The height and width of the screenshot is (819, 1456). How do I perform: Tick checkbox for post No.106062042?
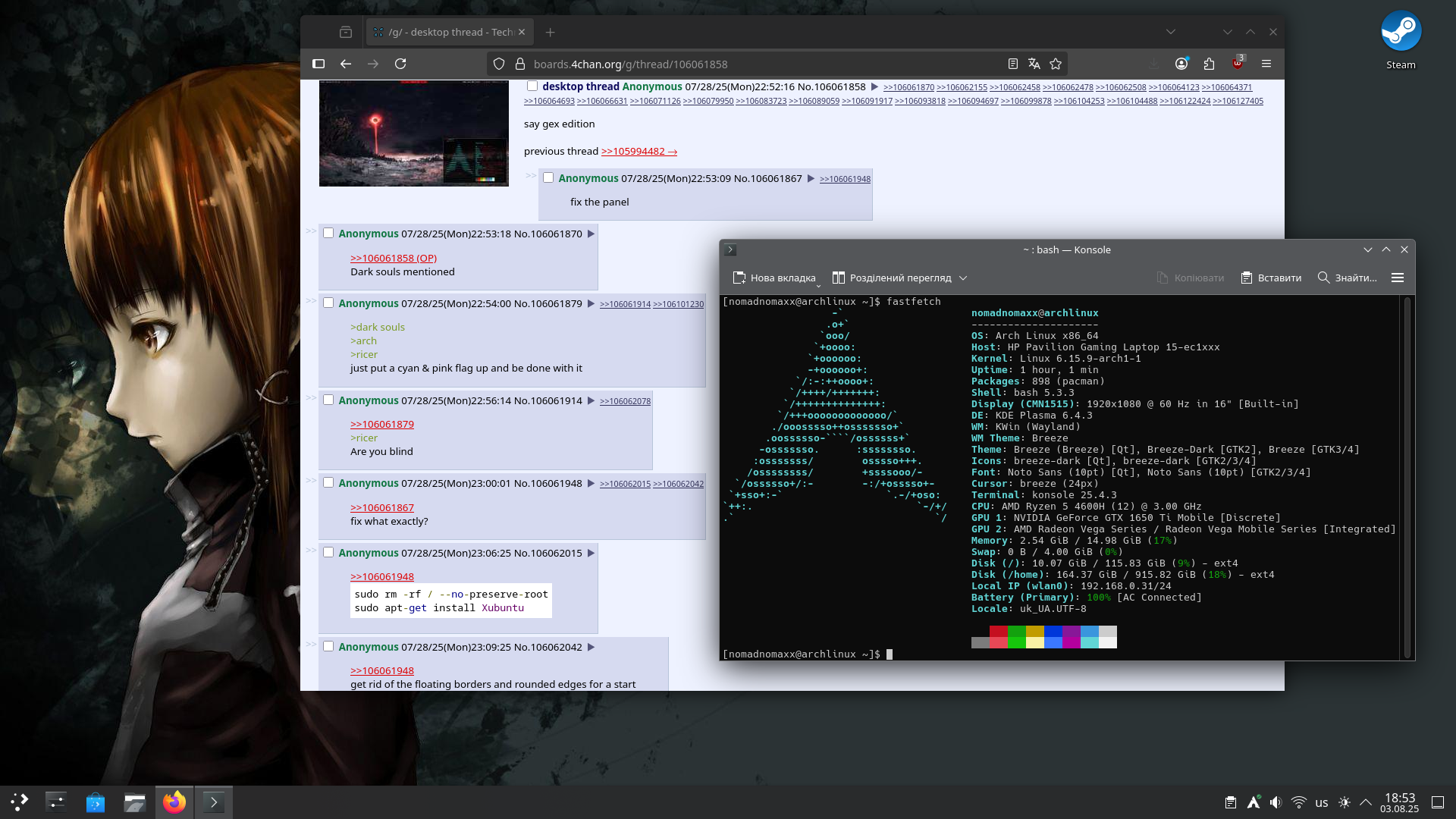coord(328,646)
